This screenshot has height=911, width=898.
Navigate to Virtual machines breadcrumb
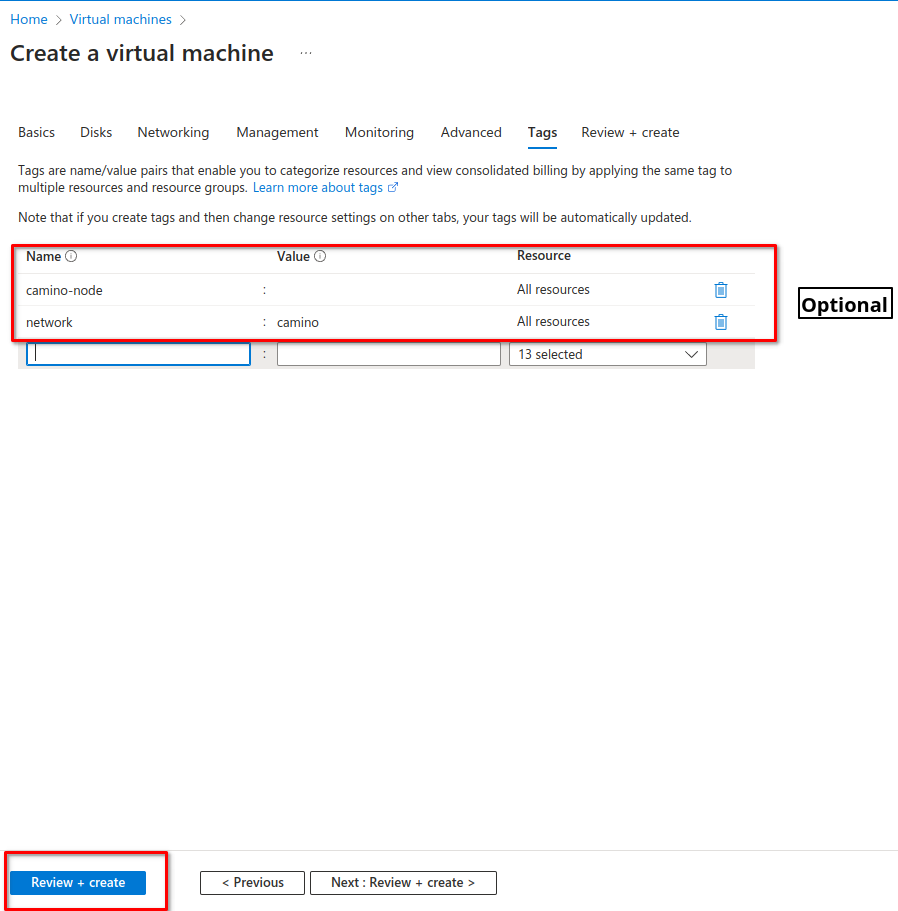121,19
